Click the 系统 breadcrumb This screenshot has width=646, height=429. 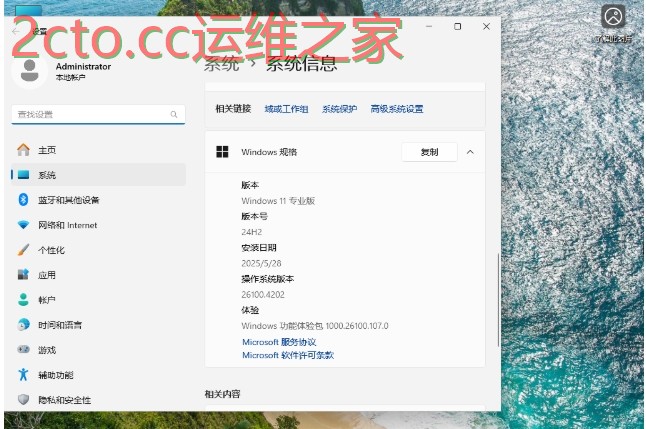click(x=222, y=64)
